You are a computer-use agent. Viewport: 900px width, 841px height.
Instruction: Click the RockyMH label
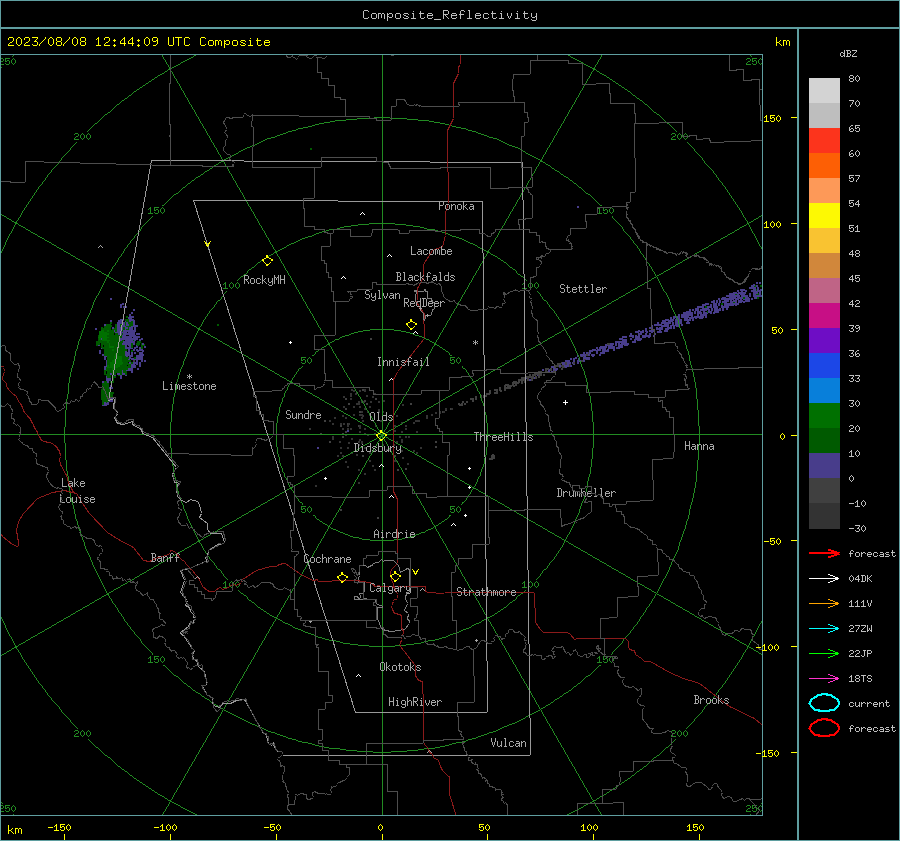(264, 280)
